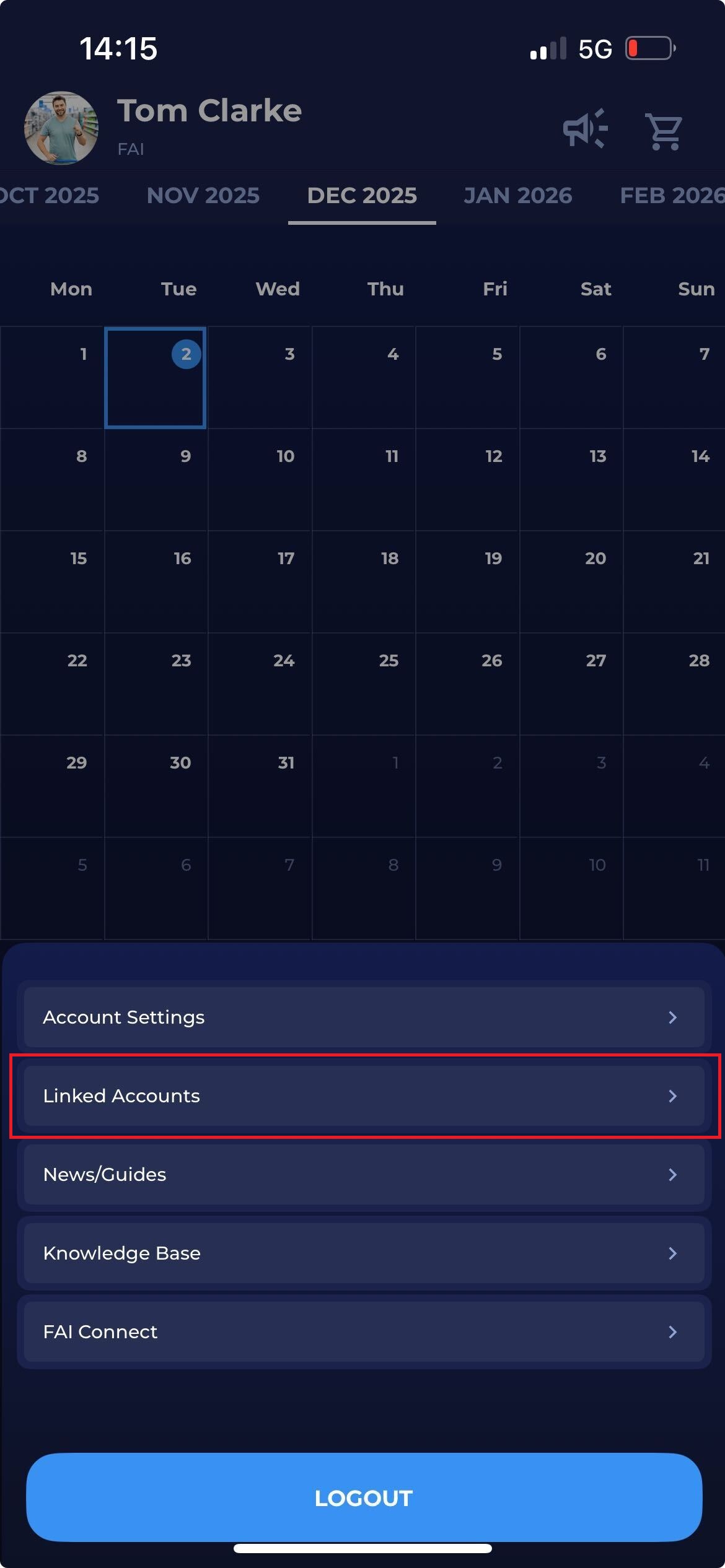This screenshot has width=725, height=1568.
Task: Select the FEB 2026 month tab
Action: [x=672, y=196]
